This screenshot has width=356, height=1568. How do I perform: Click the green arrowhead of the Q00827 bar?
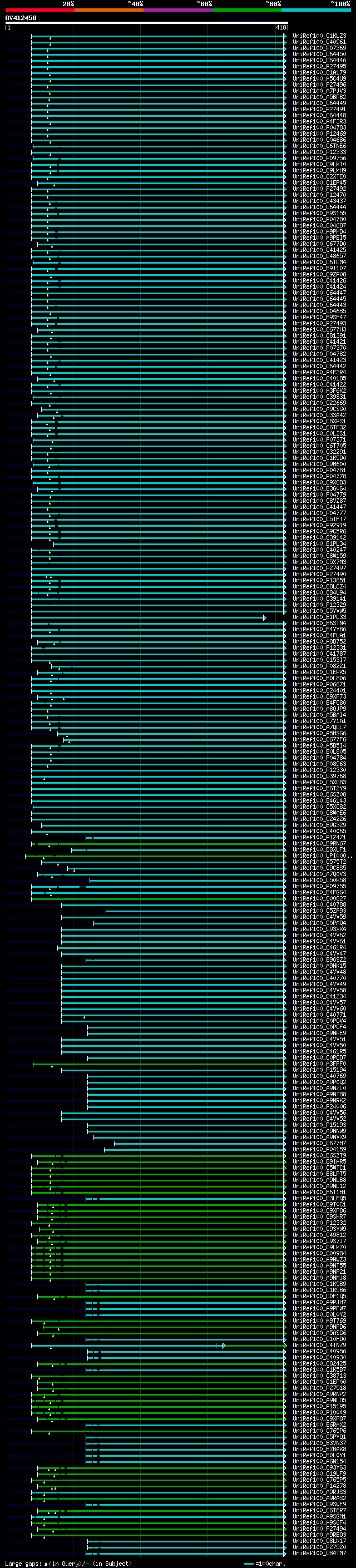click(x=284, y=899)
